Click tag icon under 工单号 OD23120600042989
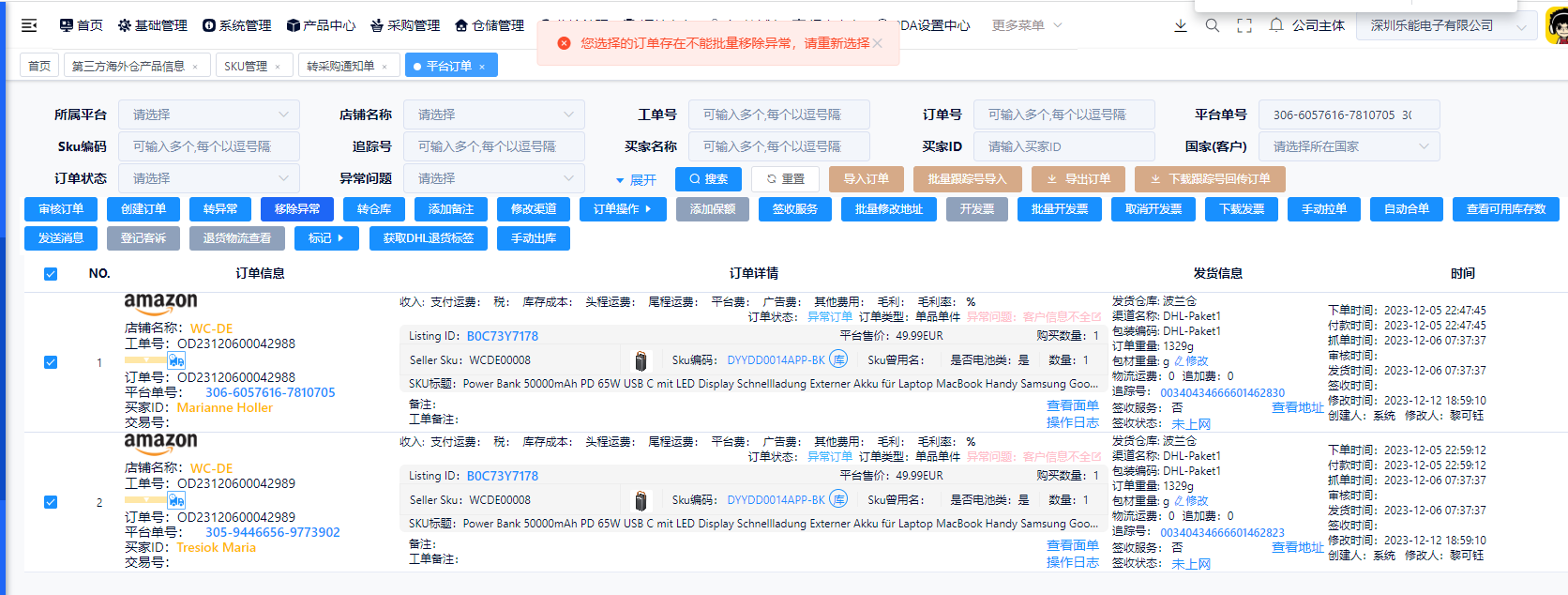This screenshot has height=595, width=1568. [x=176, y=500]
